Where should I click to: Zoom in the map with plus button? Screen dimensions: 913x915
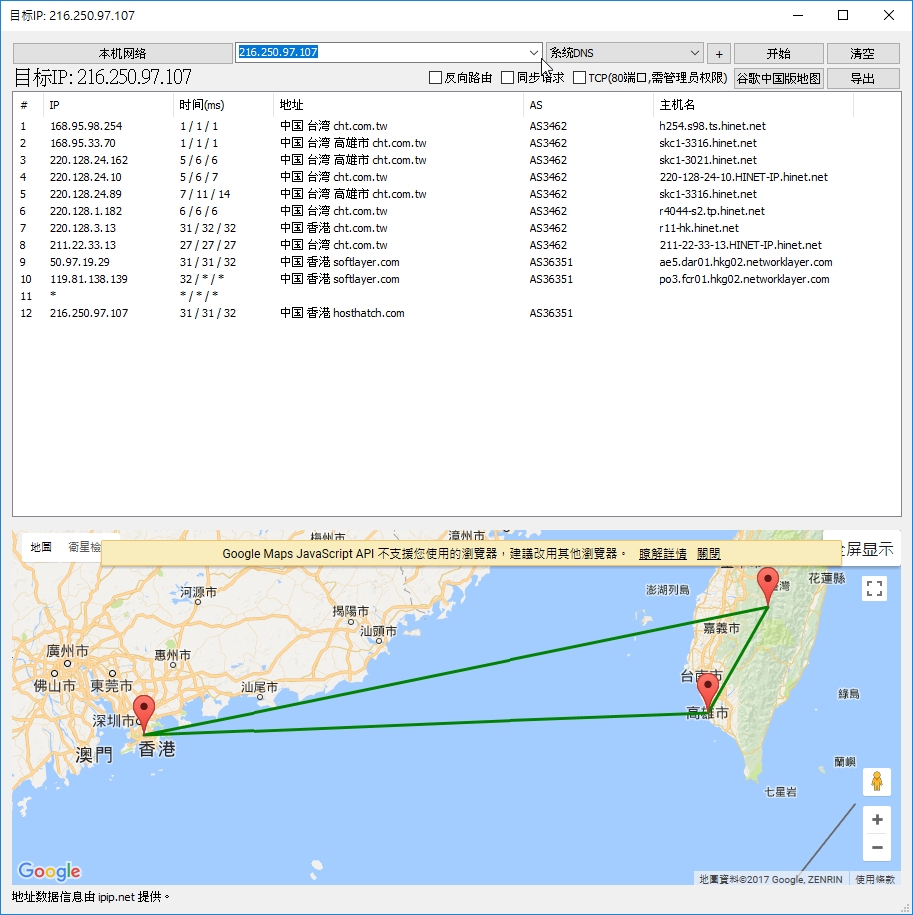point(877,820)
